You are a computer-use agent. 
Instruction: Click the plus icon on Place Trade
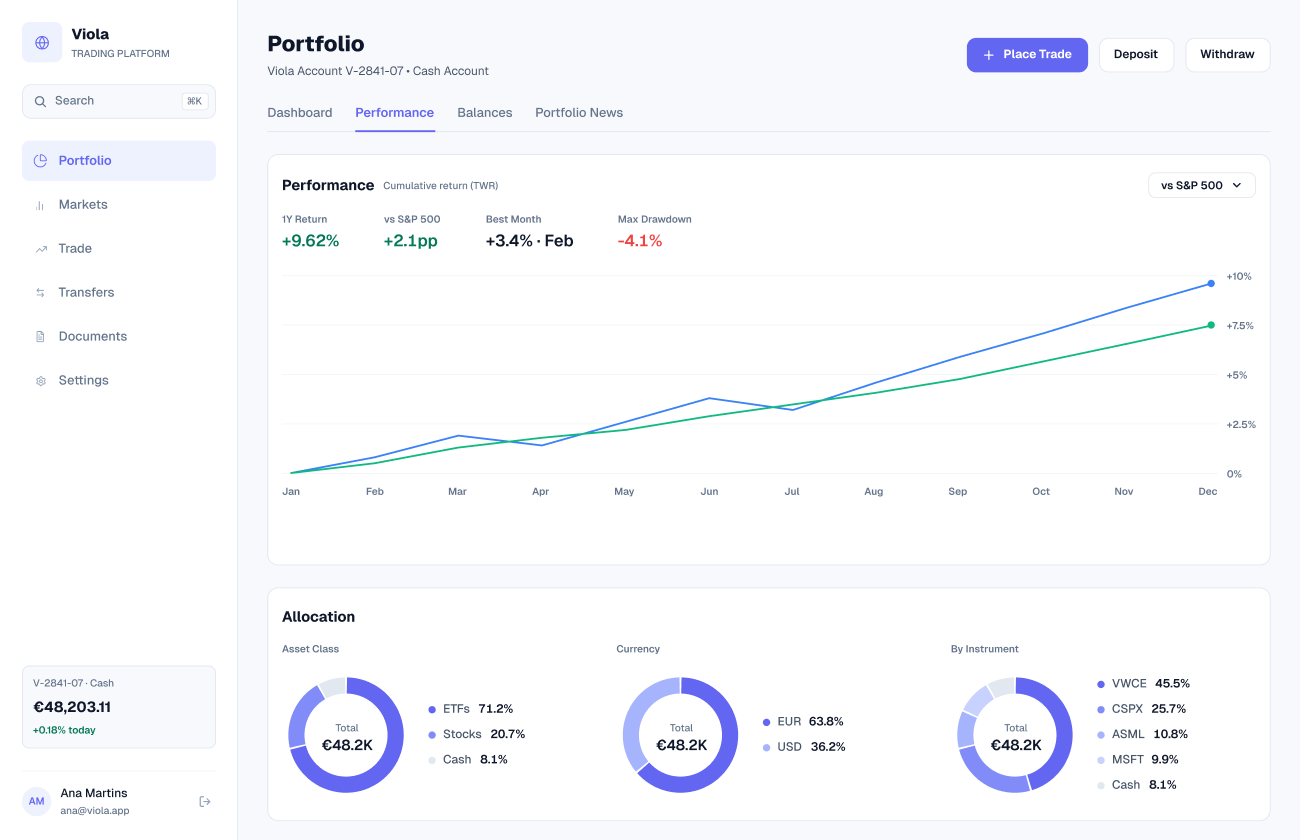(989, 55)
